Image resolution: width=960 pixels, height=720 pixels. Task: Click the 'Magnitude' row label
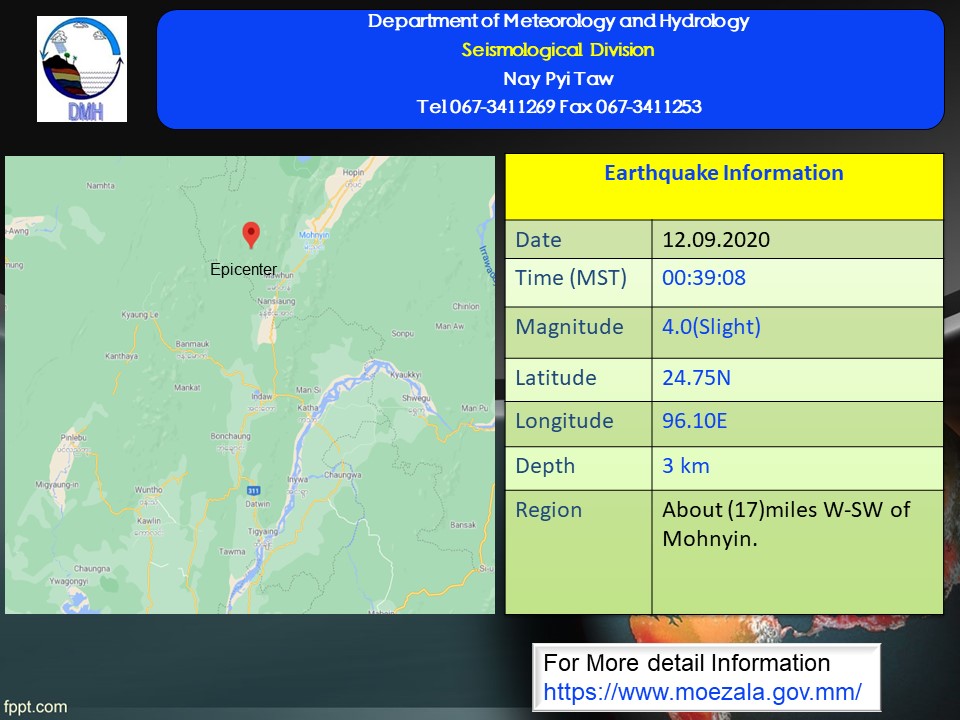pyautogui.click(x=569, y=327)
